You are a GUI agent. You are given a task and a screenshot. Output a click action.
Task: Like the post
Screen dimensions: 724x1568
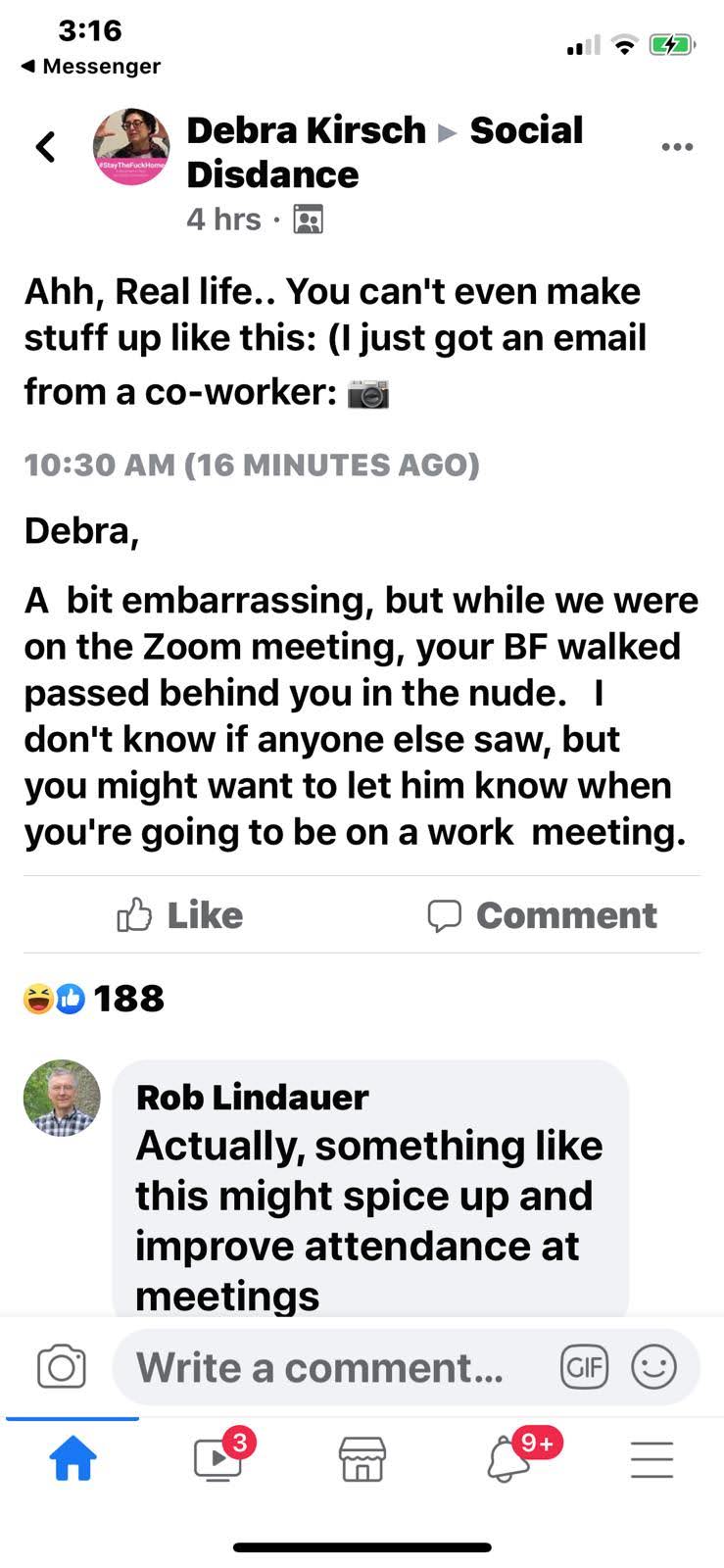pos(180,915)
